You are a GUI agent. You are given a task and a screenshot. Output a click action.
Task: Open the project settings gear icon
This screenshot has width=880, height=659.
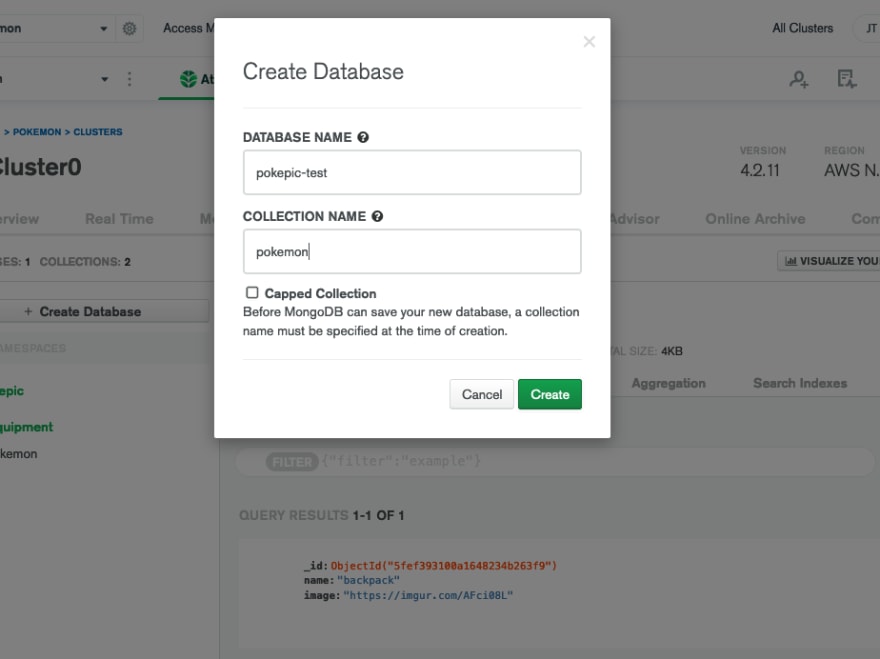129,28
